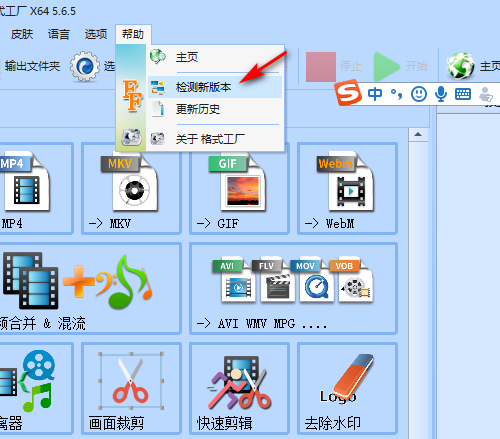Image resolution: width=500 pixels, height=439 pixels.
Task: Click the globe icon beside 主页 menu entry
Action: pos(157,57)
